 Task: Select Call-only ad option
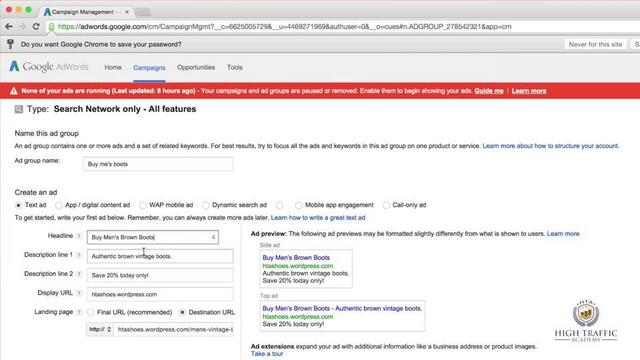[386, 205]
